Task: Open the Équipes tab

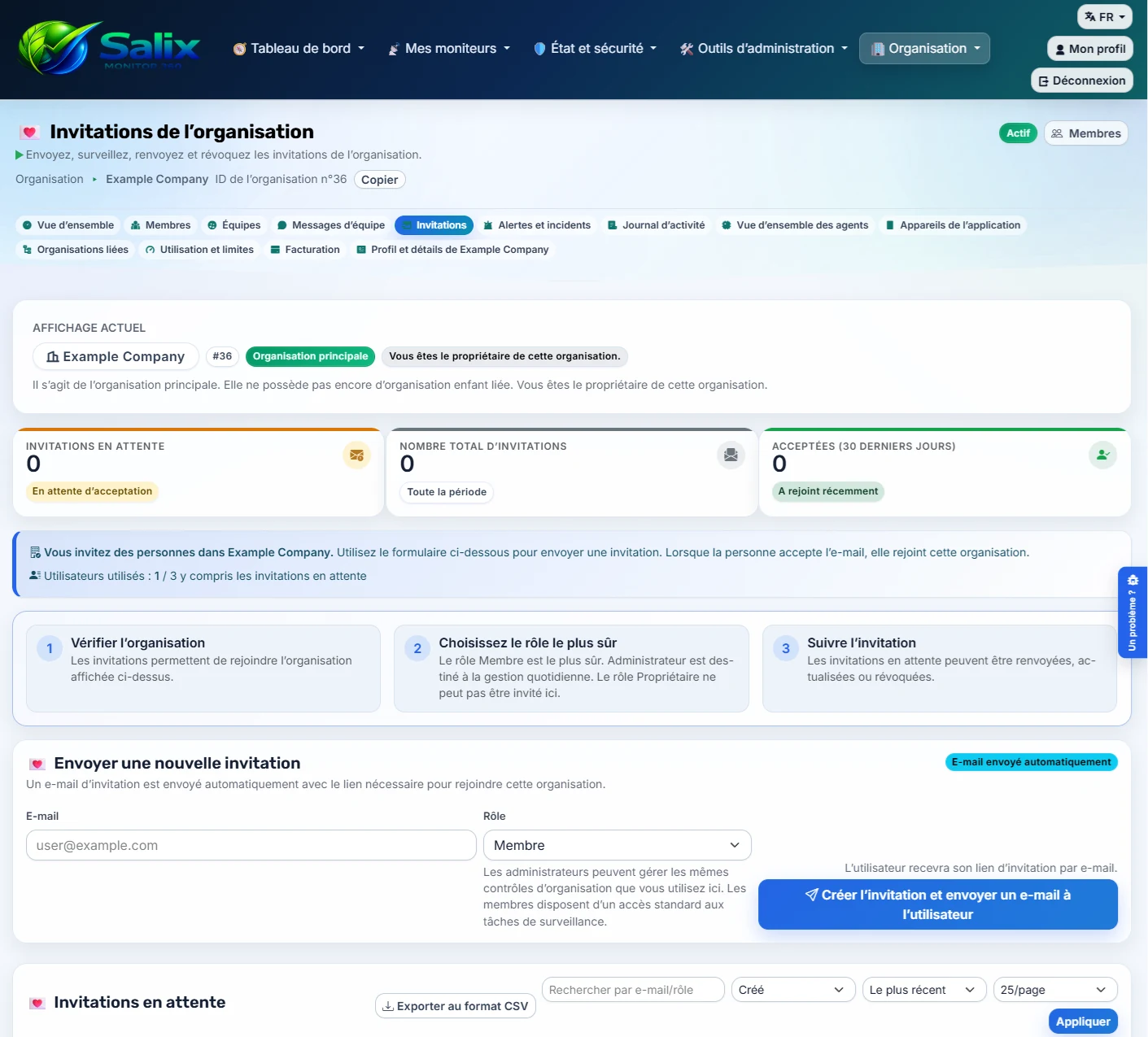Action: click(x=234, y=225)
